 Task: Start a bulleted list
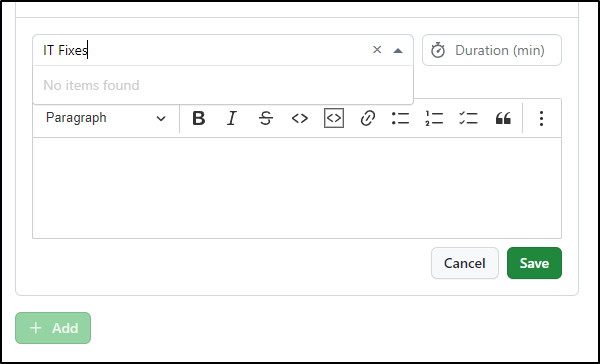tap(401, 118)
